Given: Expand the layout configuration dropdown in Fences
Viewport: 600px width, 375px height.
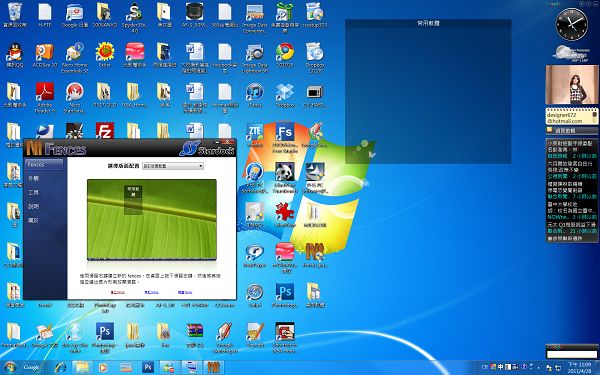Looking at the screenshot, I should [173, 166].
